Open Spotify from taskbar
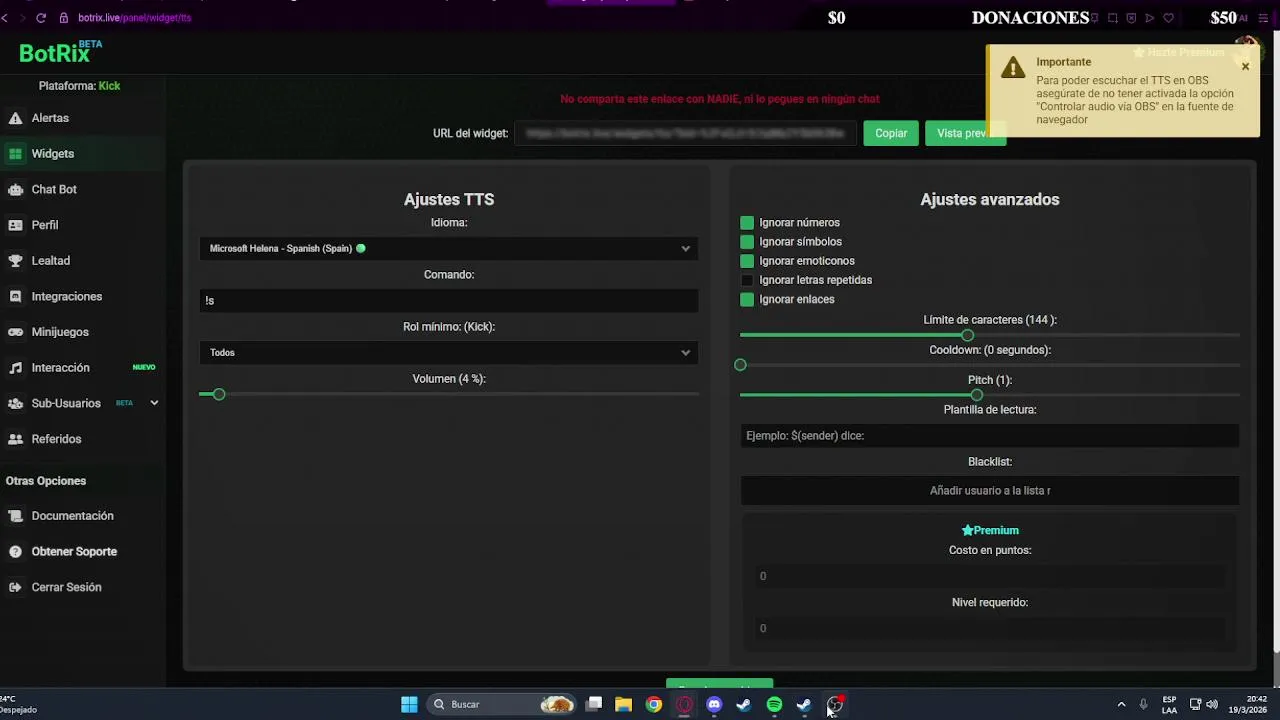The height and width of the screenshot is (720, 1280). coord(774,704)
